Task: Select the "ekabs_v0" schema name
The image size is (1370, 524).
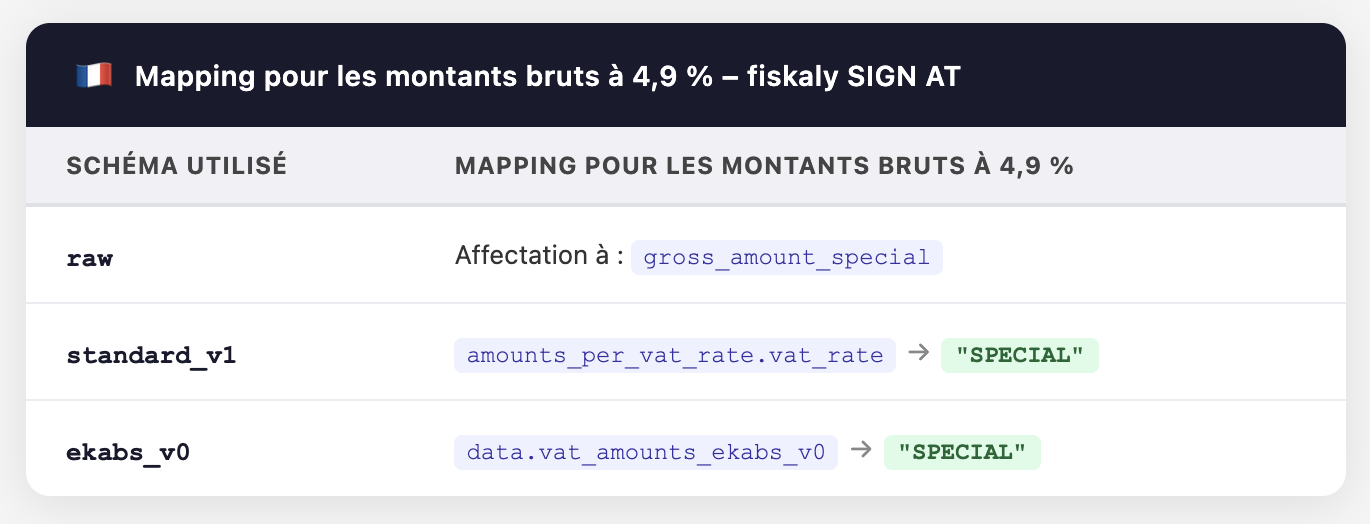Action: (128, 452)
